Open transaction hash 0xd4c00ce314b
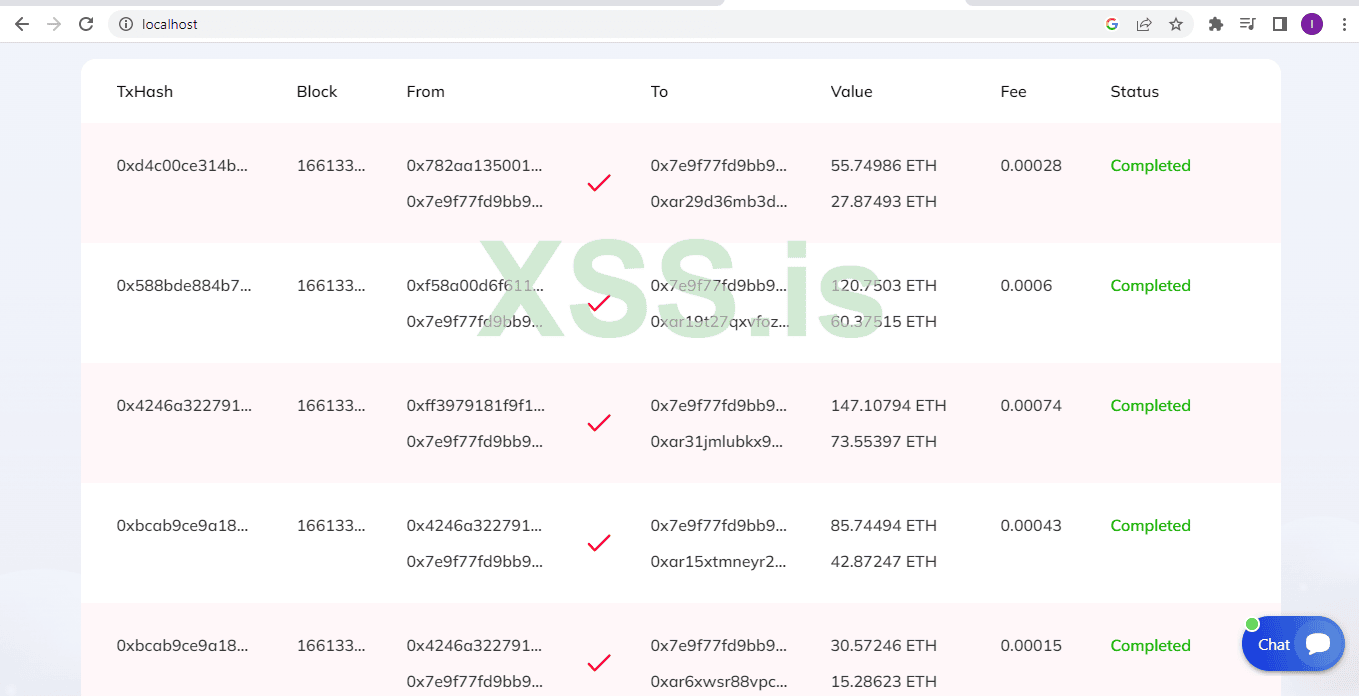The height and width of the screenshot is (696, 1359). (182, 166)
